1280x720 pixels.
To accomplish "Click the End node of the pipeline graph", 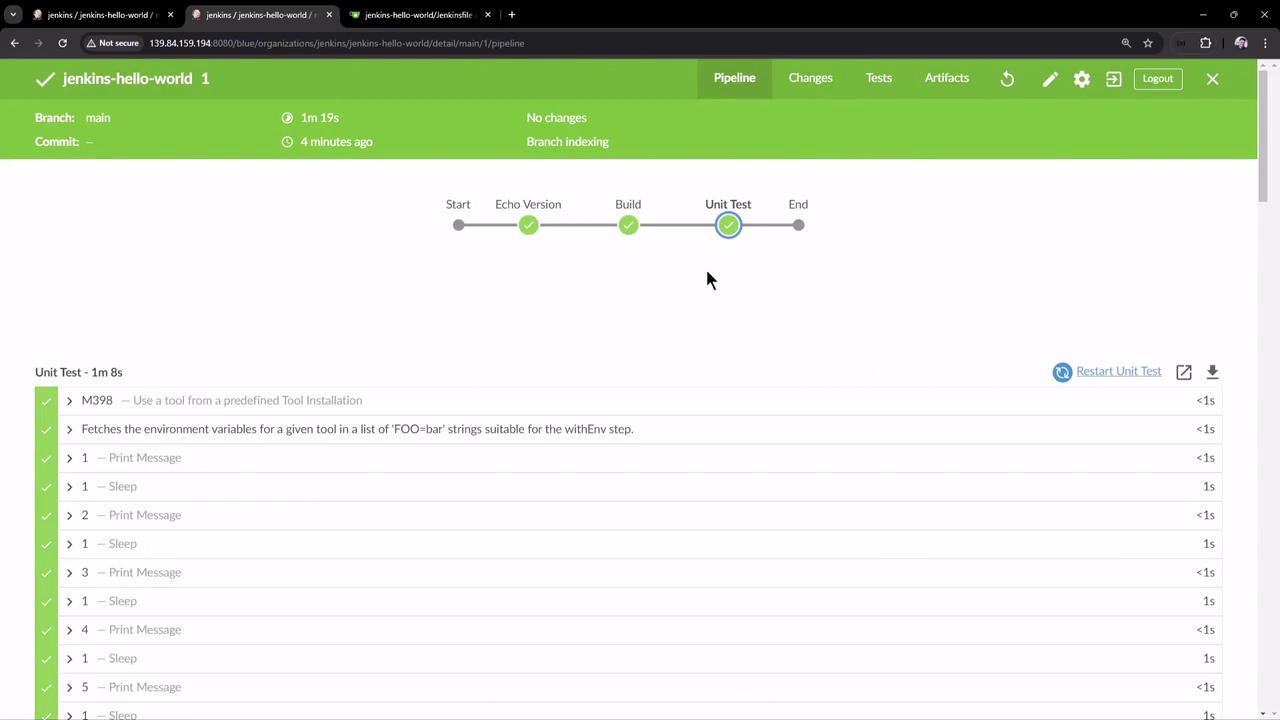I will pos(798,225).
